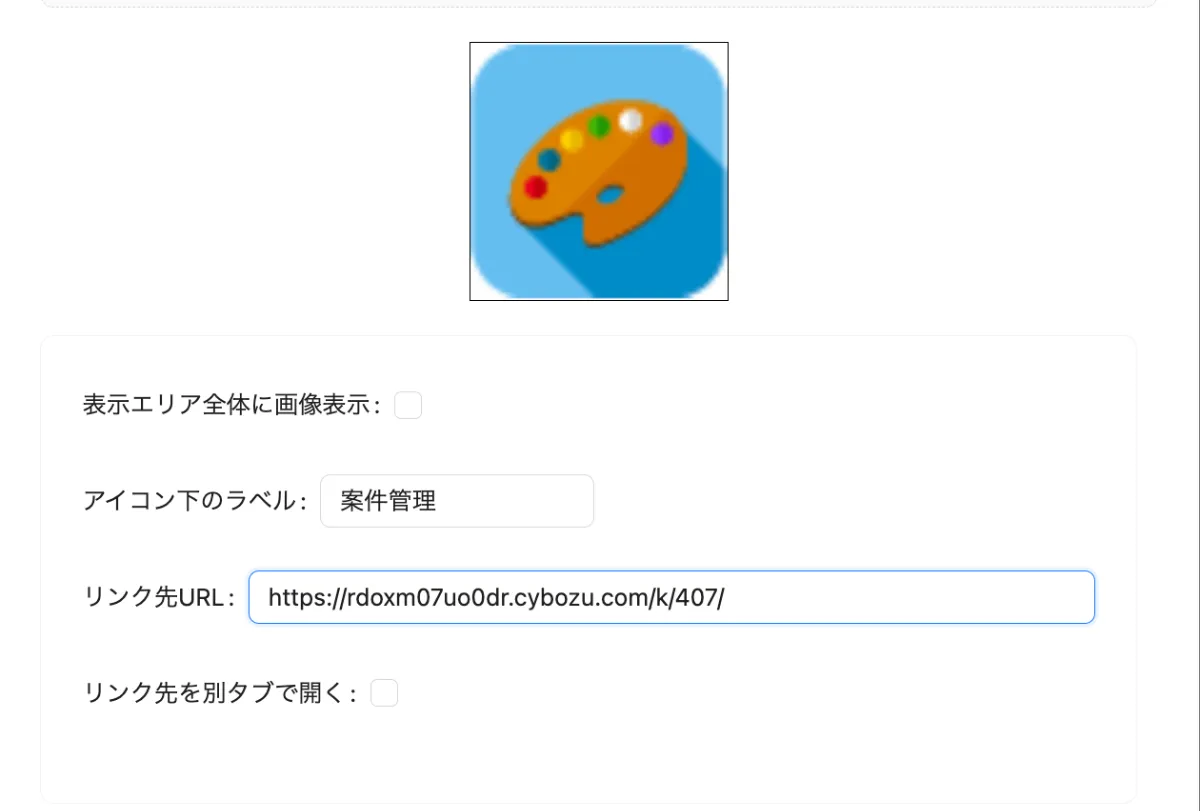Enable the 表示エリア全体に画像表示 checkbox

408,405
